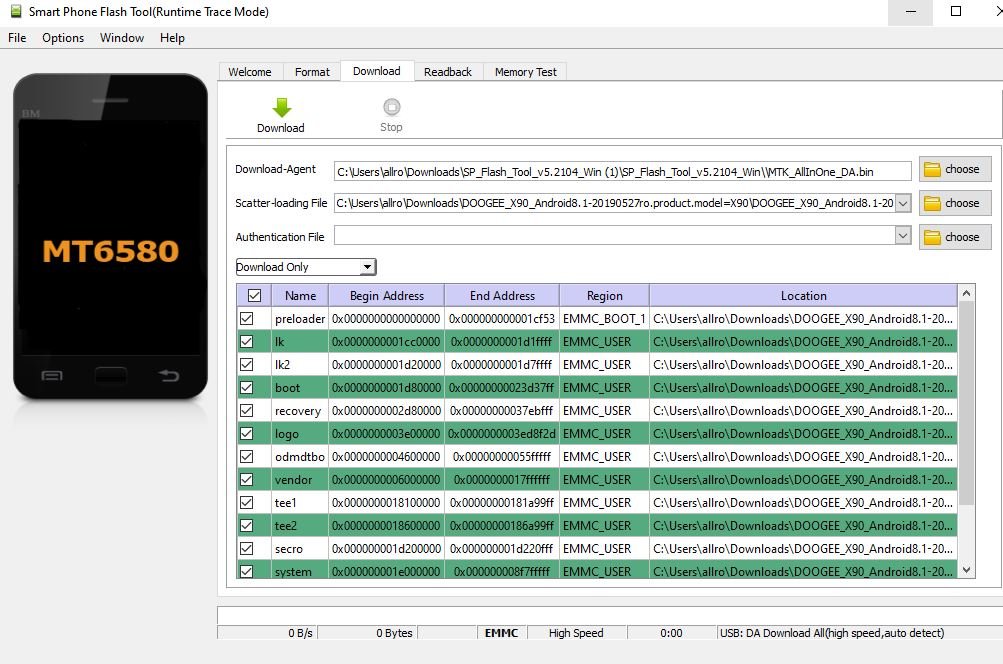Uncheck the vendor partition checkbox
Image resolution: width=1003 pixels, height=664 pixels.
(247, 480)
